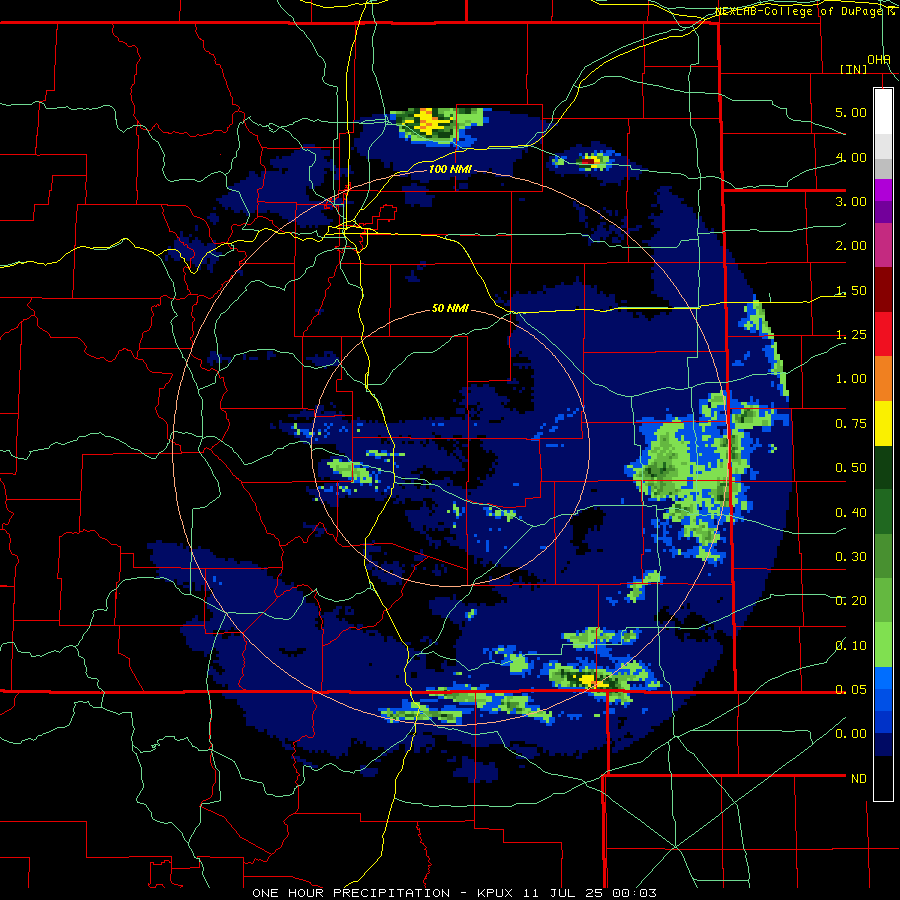This screenshot has height=900, width=900.
Task: Pick the dark green 0.50 legend block
Action: (883, 468)
